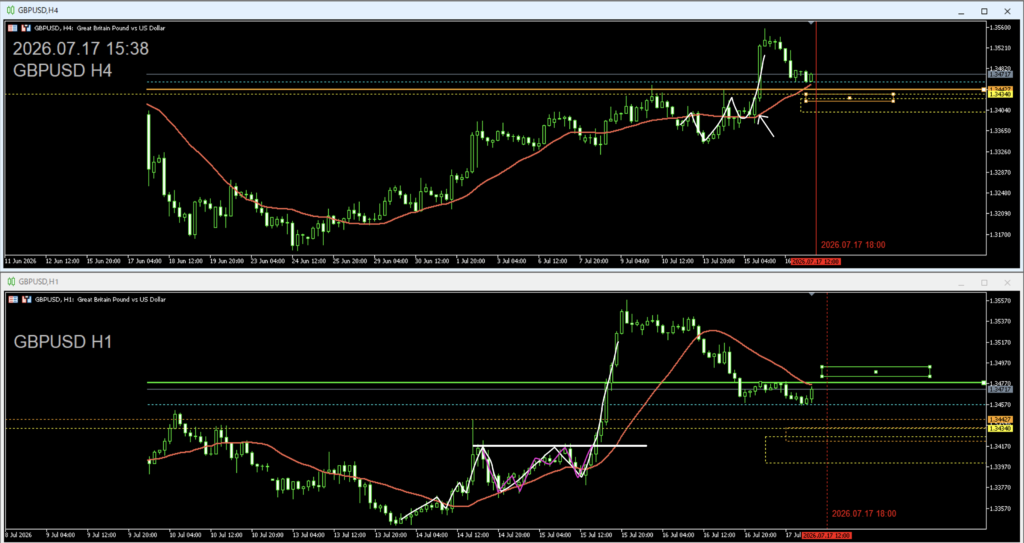The height and width of the screenshot is (543, 1024).
Task: Click the orange horizontal line's handle in H4
Action: click(984, 89)
